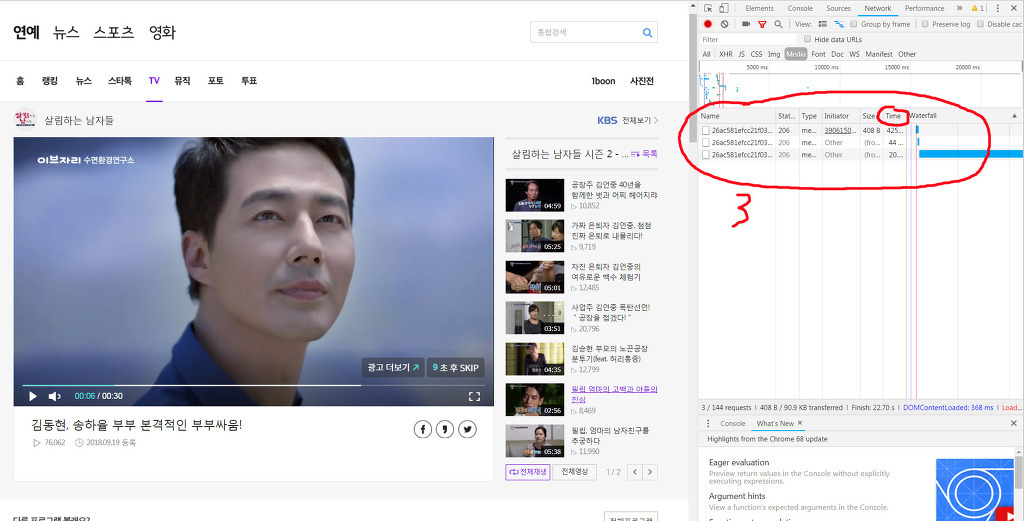Click the network overview timeline at 10000 ms
Image resolution: width=1024 pixels, height=521 pixels.
click(826, 67)
